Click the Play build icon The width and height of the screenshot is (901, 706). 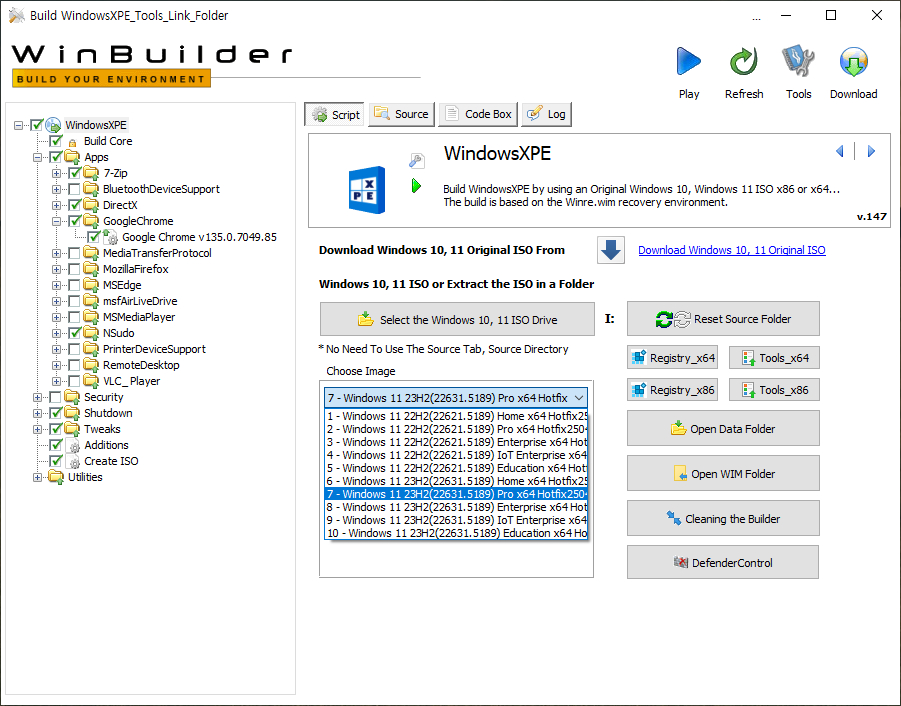[688, 61]
